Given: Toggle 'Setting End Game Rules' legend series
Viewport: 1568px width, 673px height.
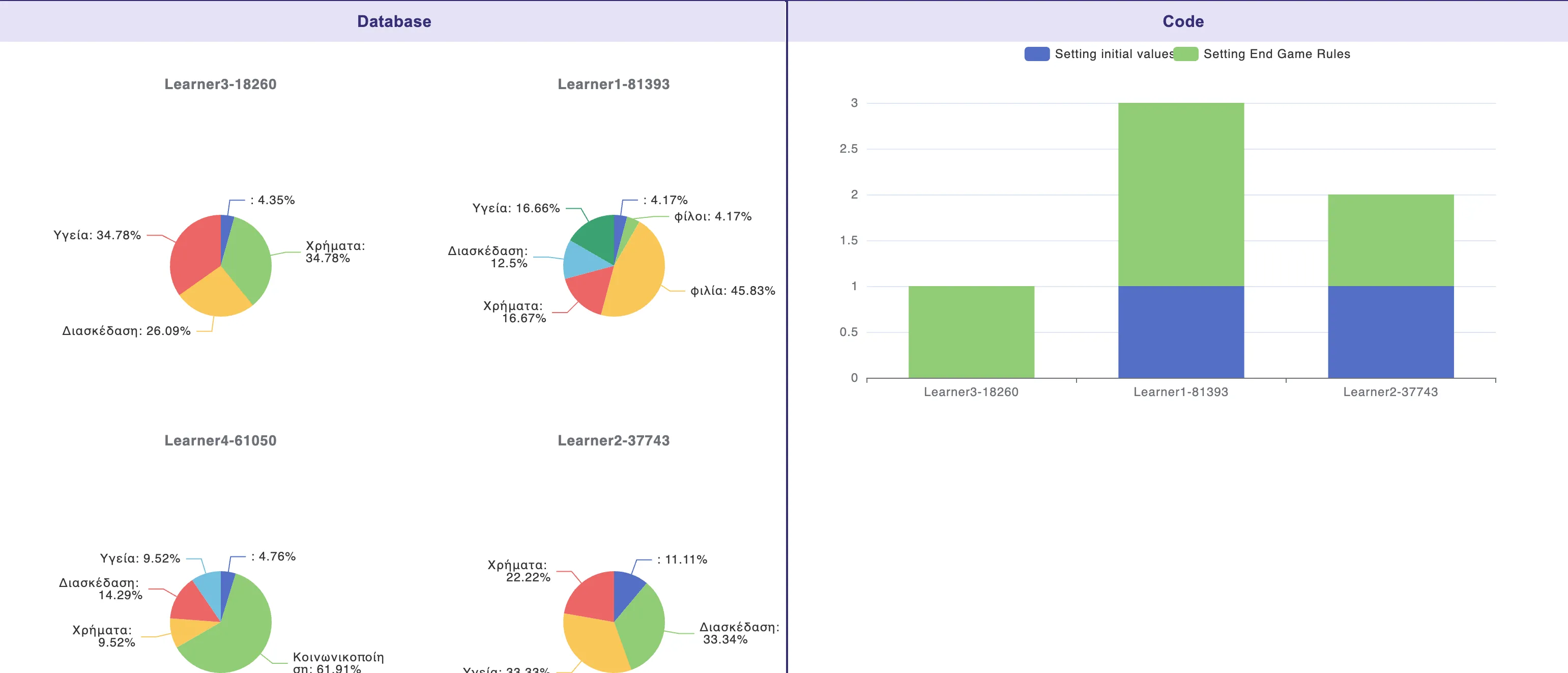Looking at the screenshot, I should pos(1276,54).
